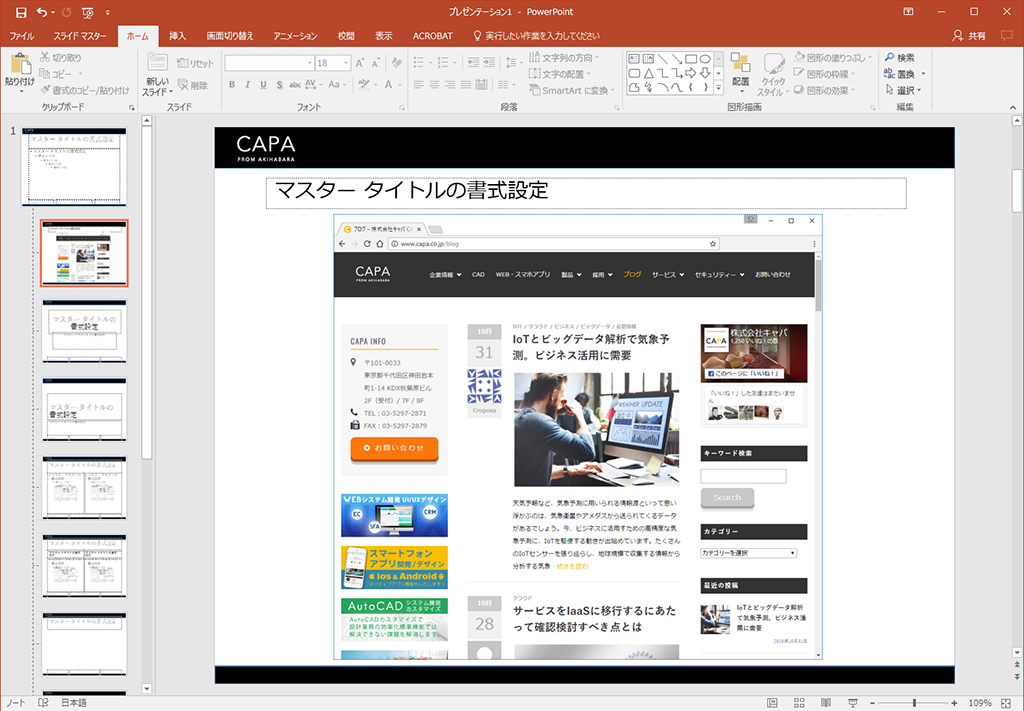Adjust the zoom slider handle
Viewport: 1024px width, 711px height.
click(914, 703)
